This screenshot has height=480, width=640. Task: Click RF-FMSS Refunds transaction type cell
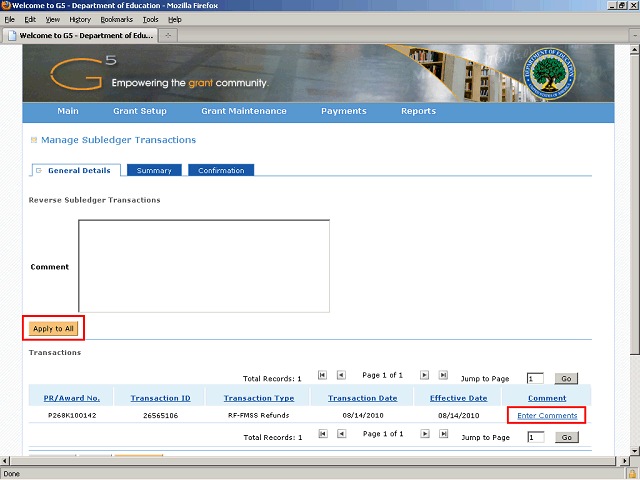(258, 416)
